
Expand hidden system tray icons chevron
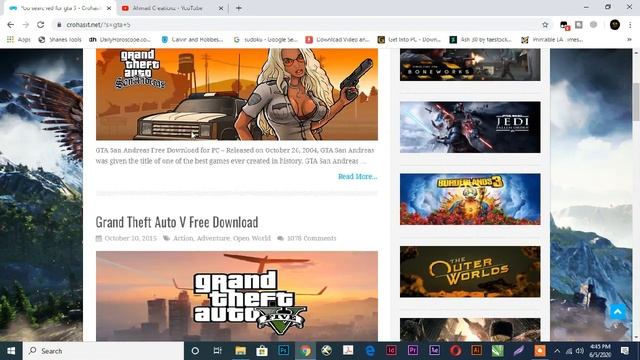(557, 351)
